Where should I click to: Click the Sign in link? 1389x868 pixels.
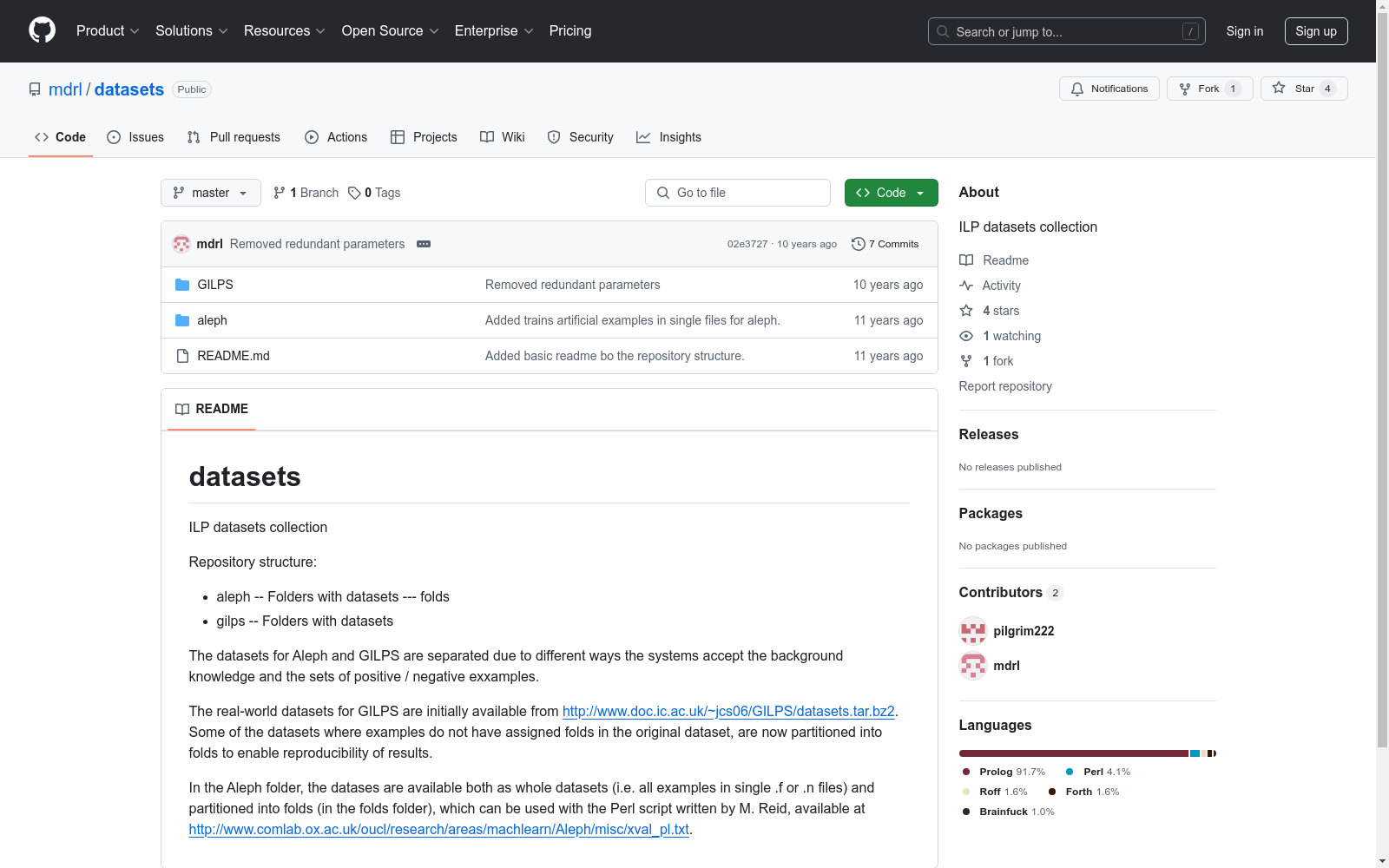(1245, 31)
